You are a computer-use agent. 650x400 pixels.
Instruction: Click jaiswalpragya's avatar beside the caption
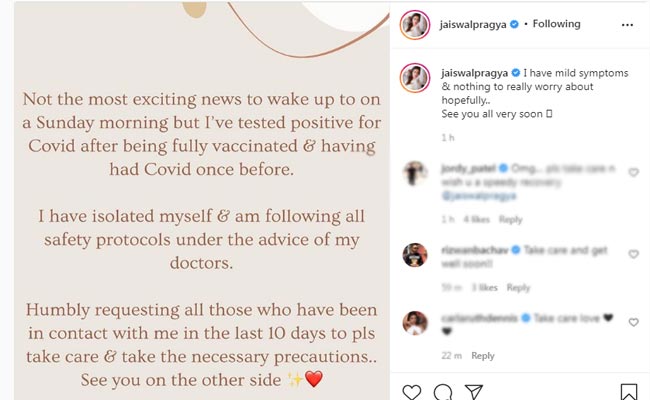(x=415, y=79)
